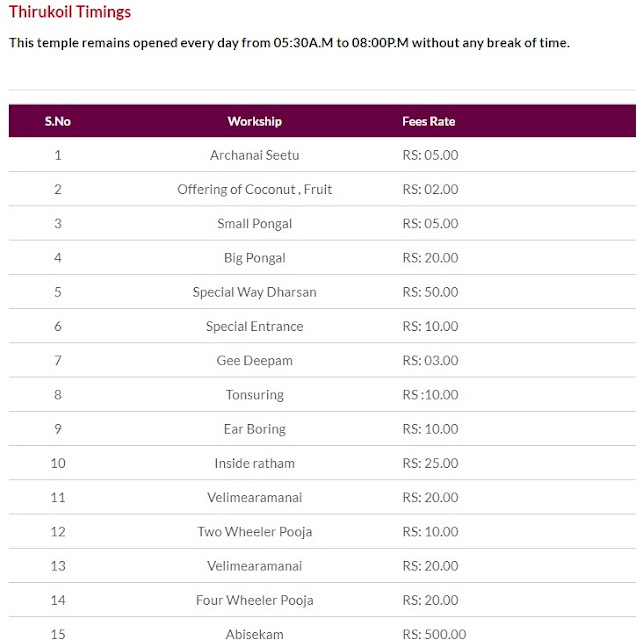Select the Gee Deepam row

click(322, 360)
